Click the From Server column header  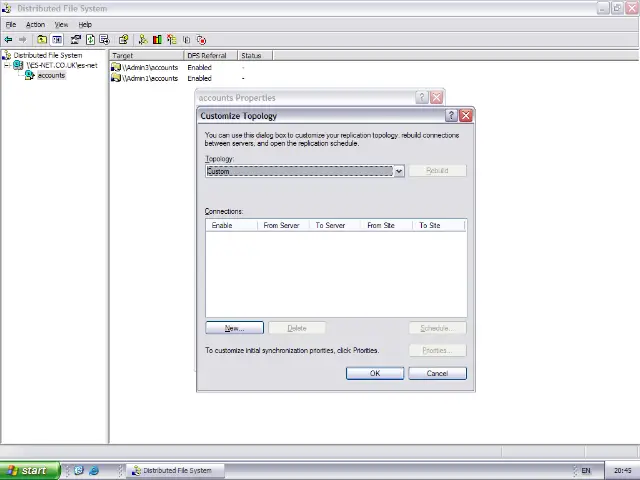[x=283, y=225]
